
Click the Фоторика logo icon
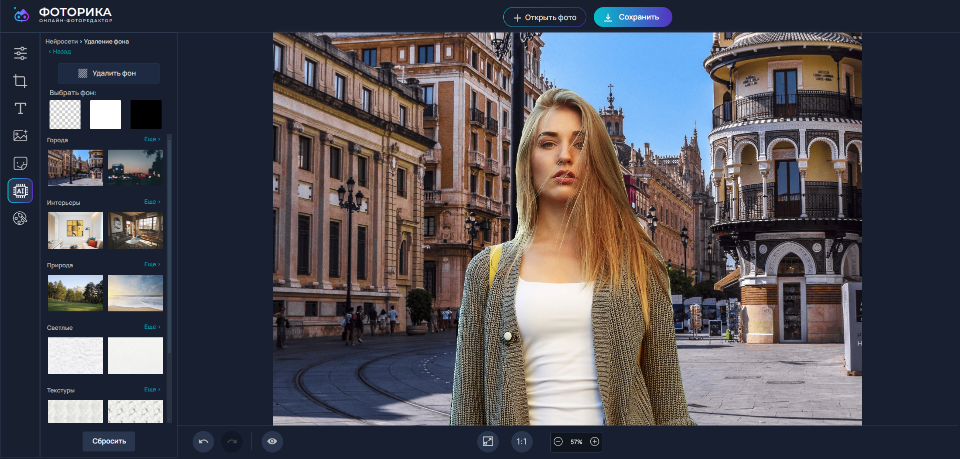pos(21,15)
